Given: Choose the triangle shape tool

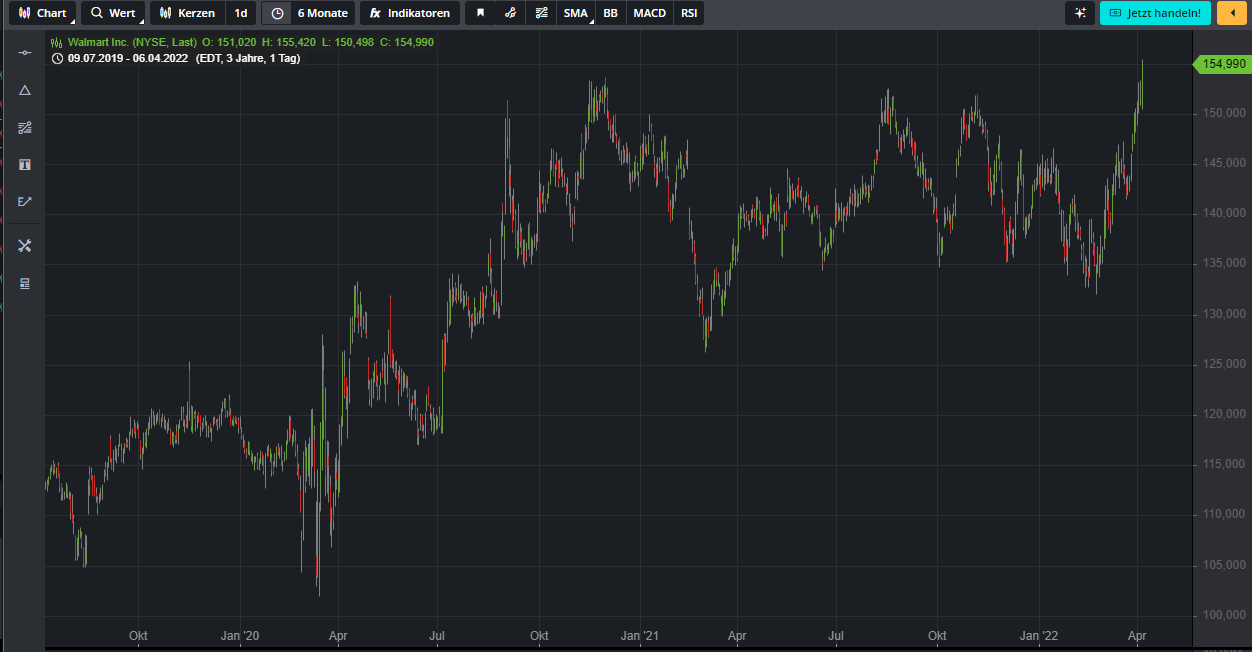Looking at the screenshot, I should pos(25,90).
